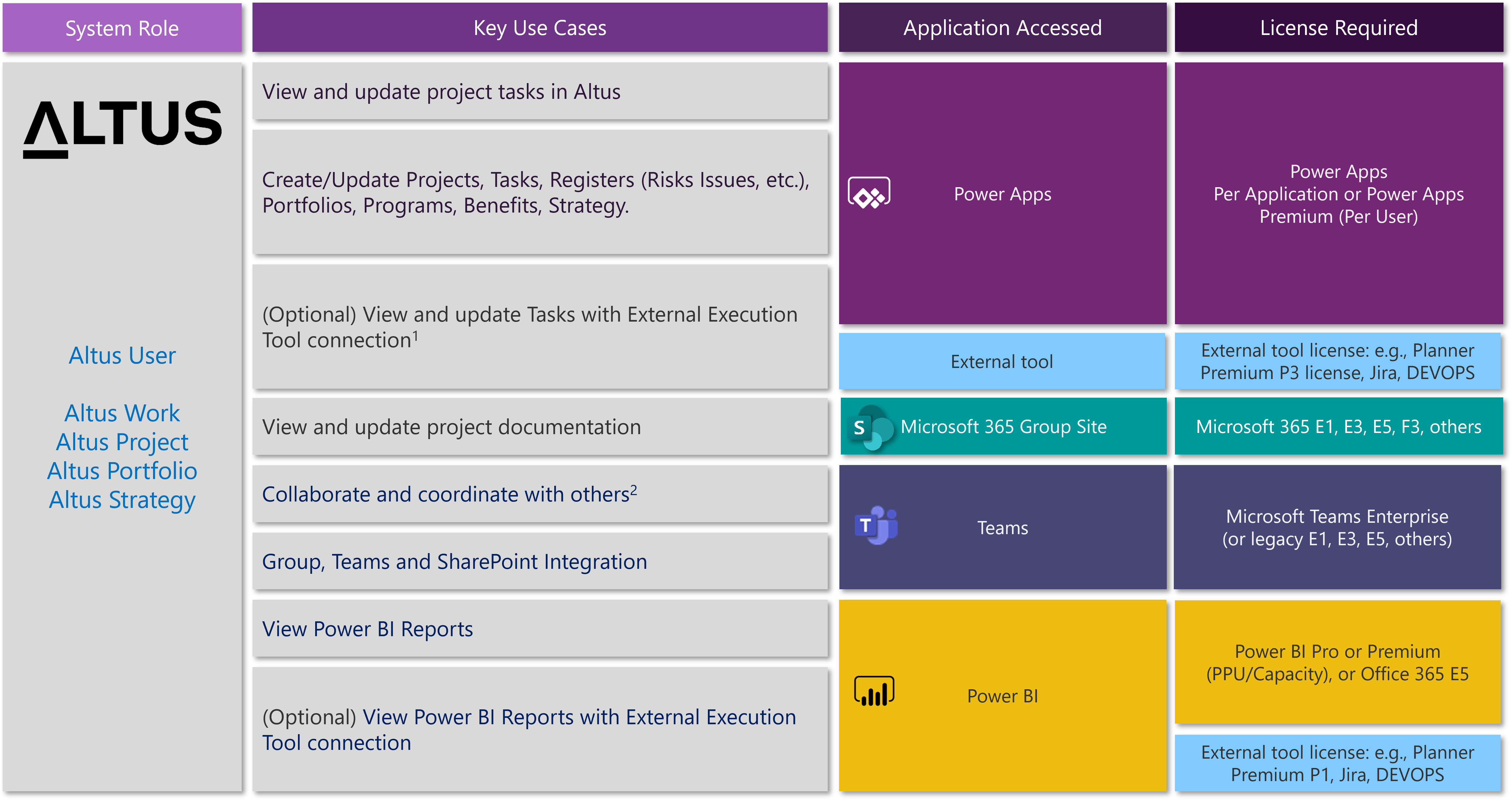Click the Power Apps application label
This screenshot has height=805, width=1512.
point(1003,194)
